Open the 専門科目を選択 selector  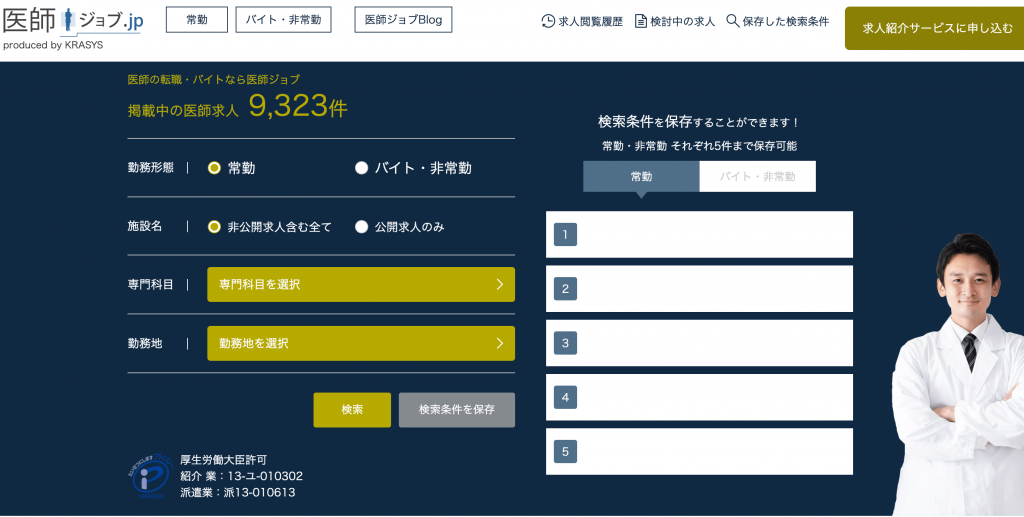pos(361,284)
